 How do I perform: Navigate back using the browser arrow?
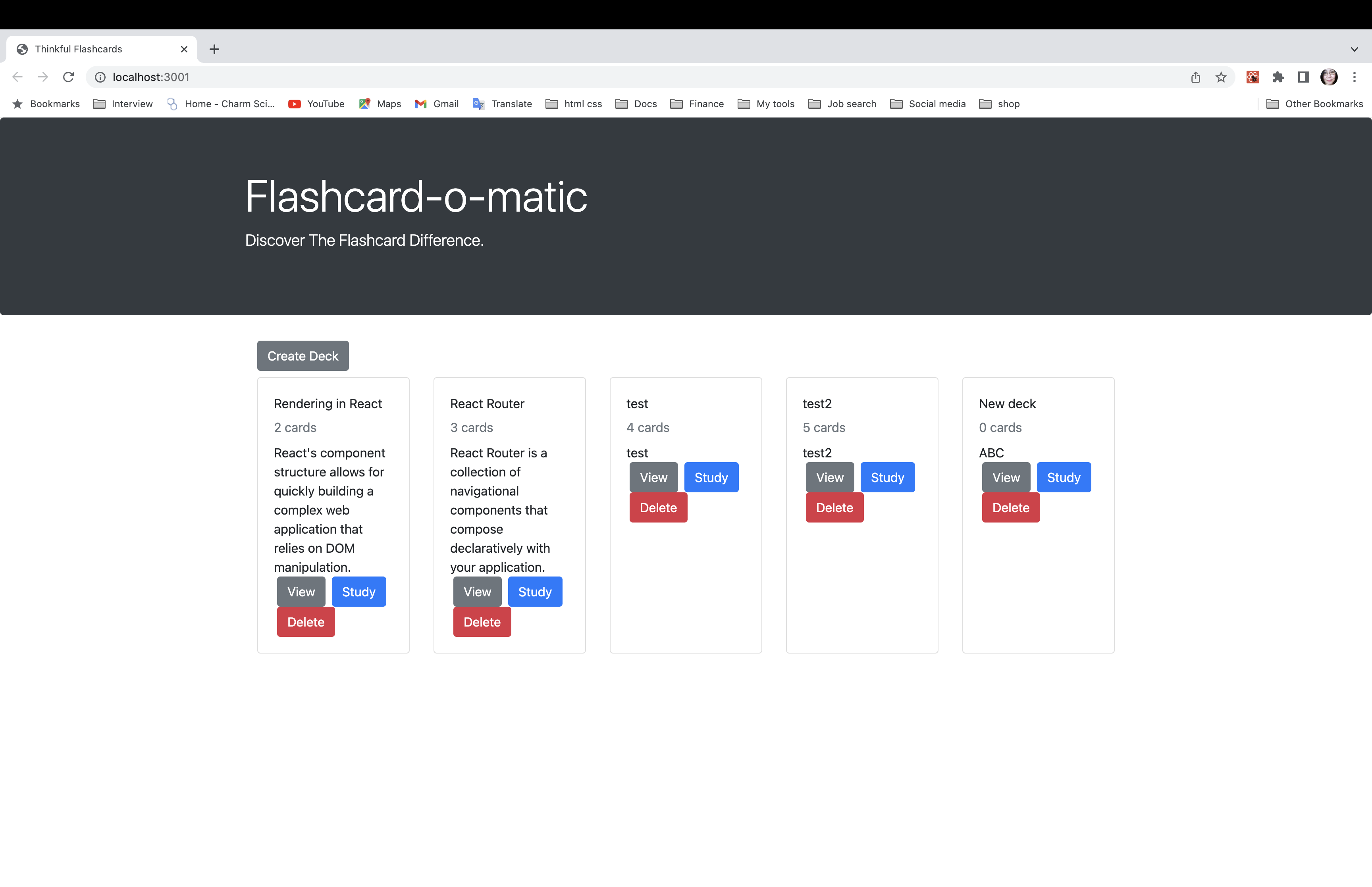click(17, 77)
